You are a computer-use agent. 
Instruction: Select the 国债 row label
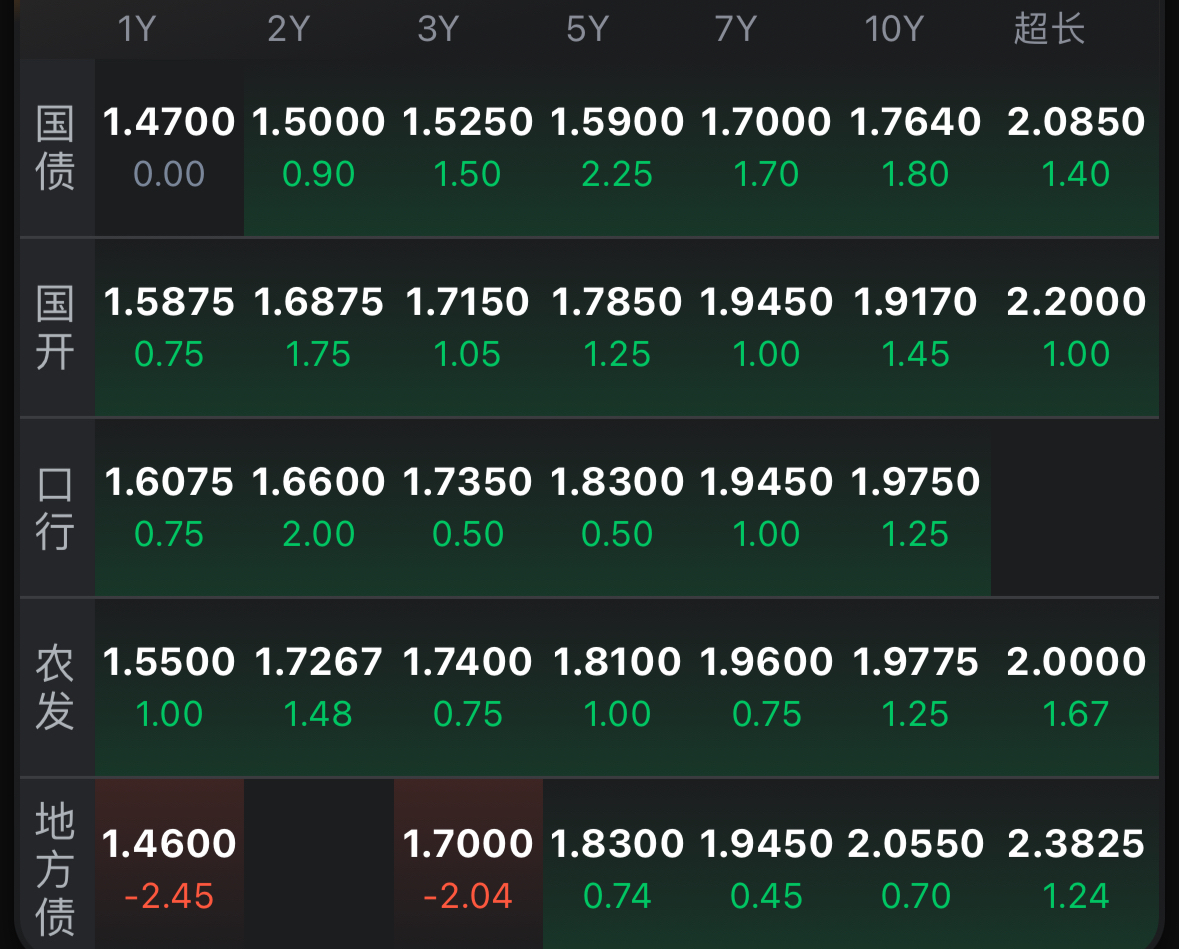[56, 148]
